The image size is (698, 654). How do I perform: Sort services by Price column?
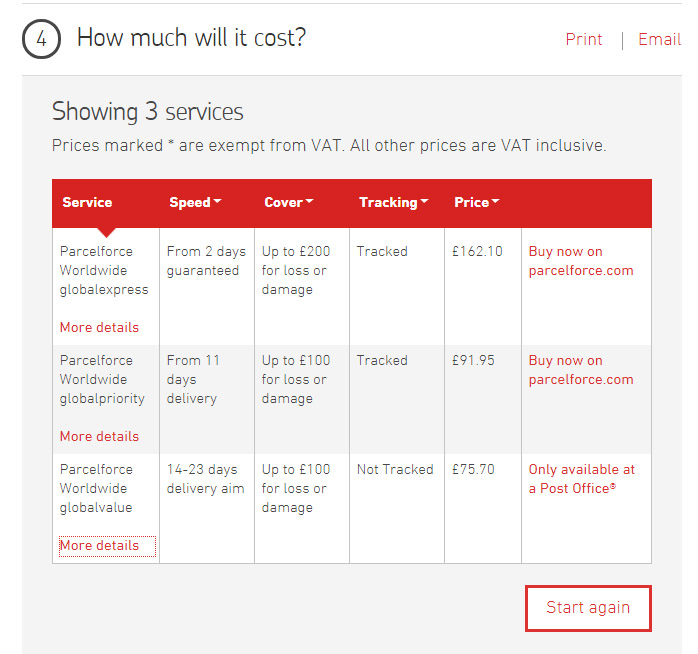476,202
